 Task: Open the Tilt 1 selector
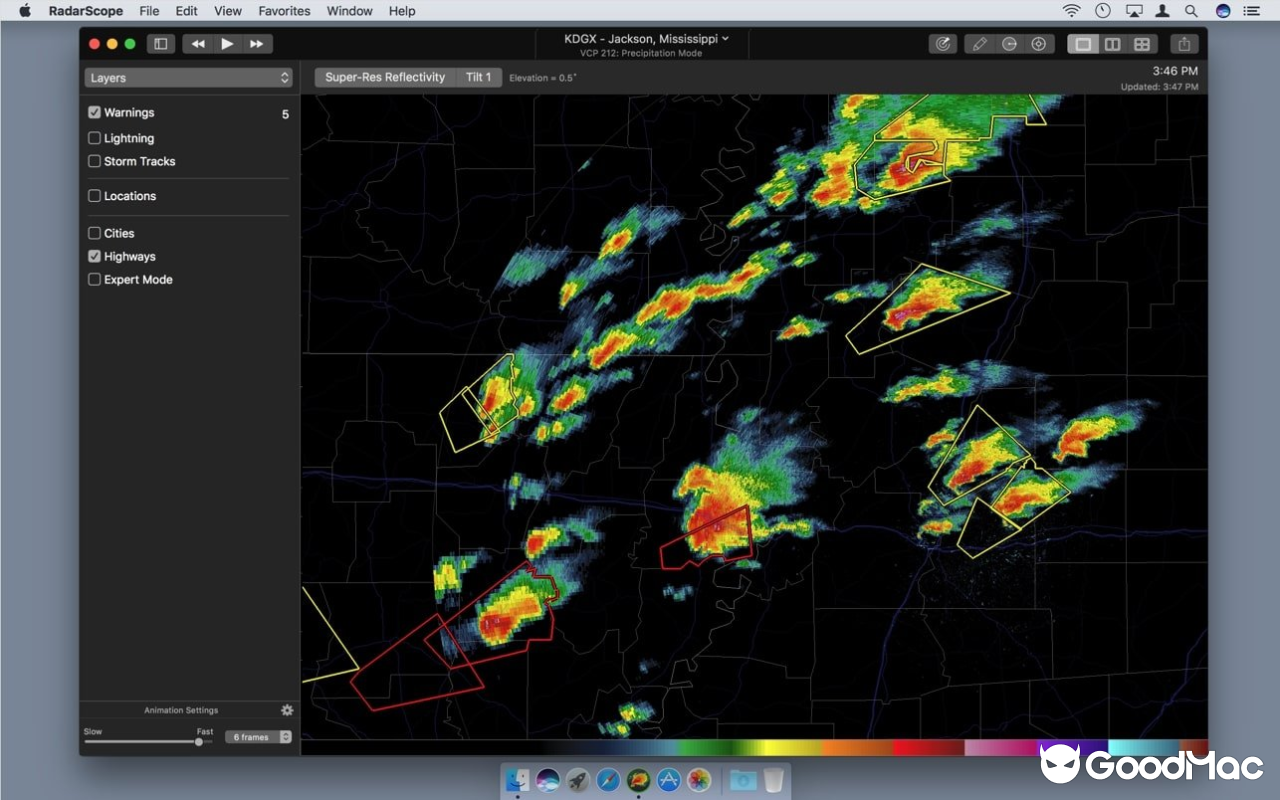[479, 77]
